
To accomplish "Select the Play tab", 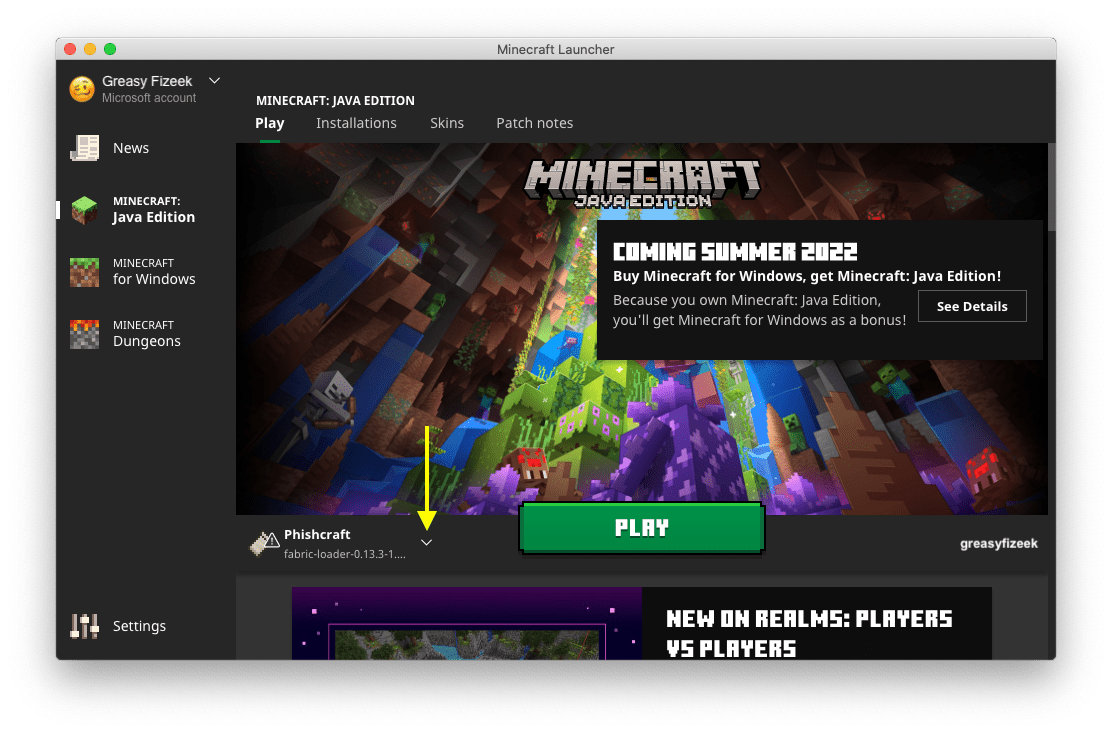I will (x=269, y=123).
